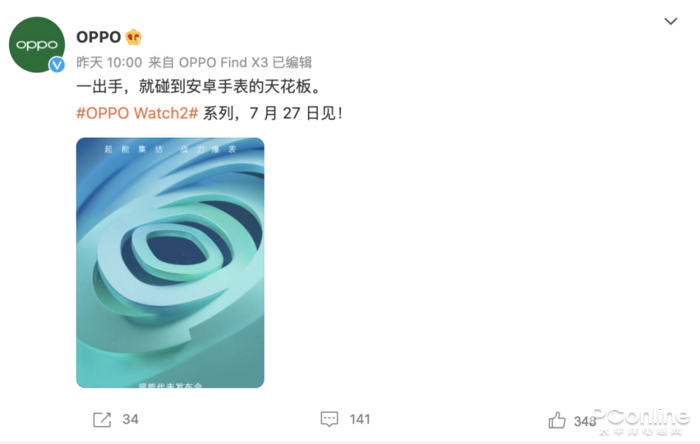The width and height of the screenshot is (700, 444).
Task: Click the like count 348
Action: click(x=585, y=421)
